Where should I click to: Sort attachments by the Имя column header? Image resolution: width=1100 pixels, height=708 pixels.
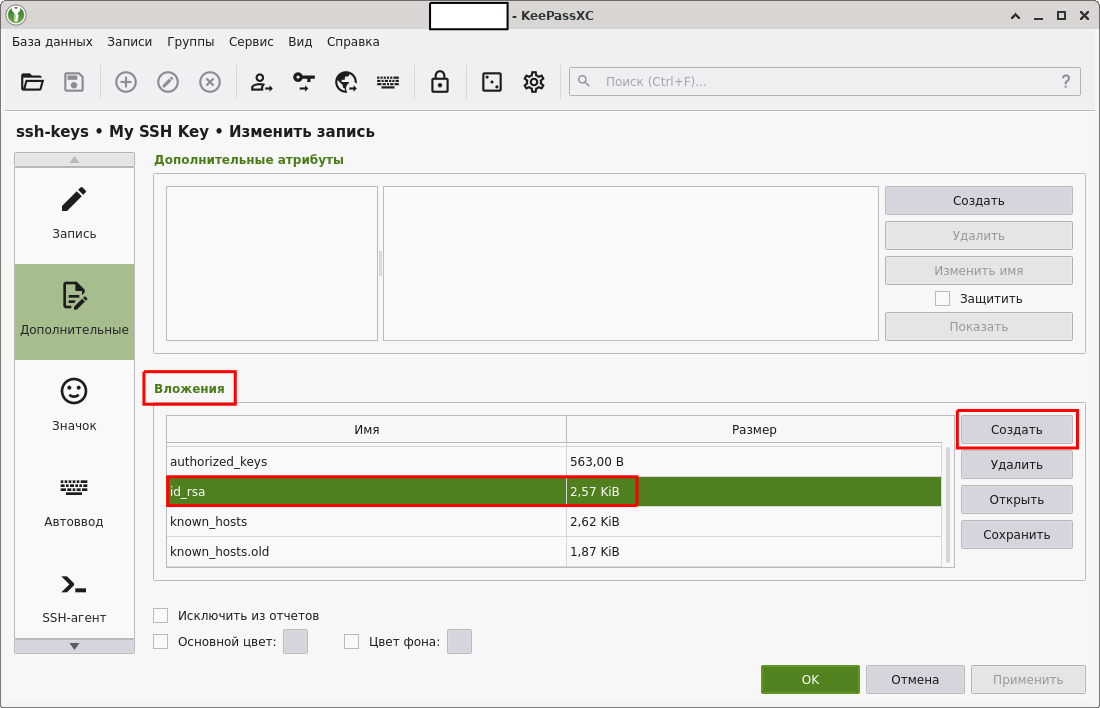[366, 429]
